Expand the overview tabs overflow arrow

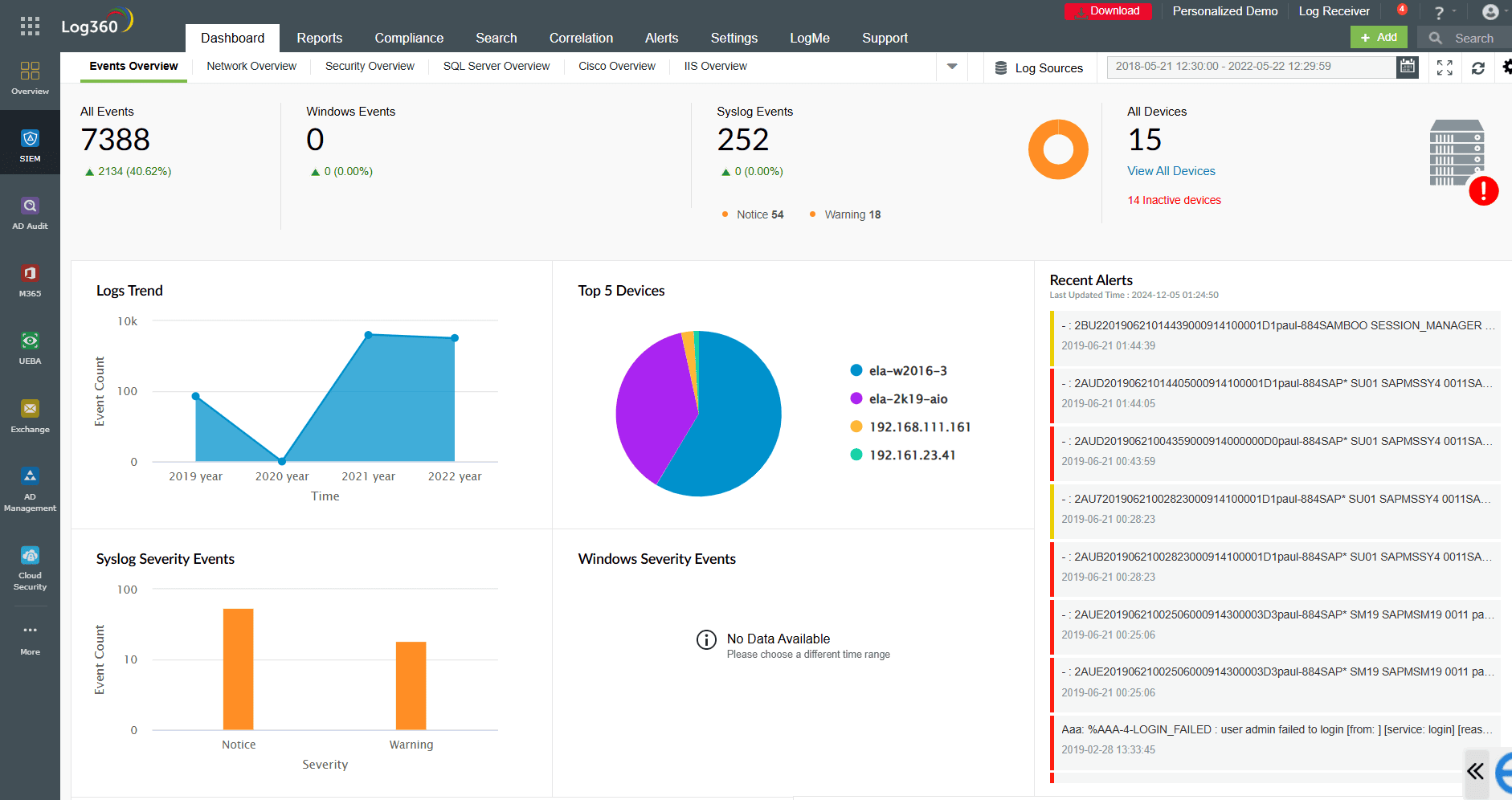[x=951, y=67]
